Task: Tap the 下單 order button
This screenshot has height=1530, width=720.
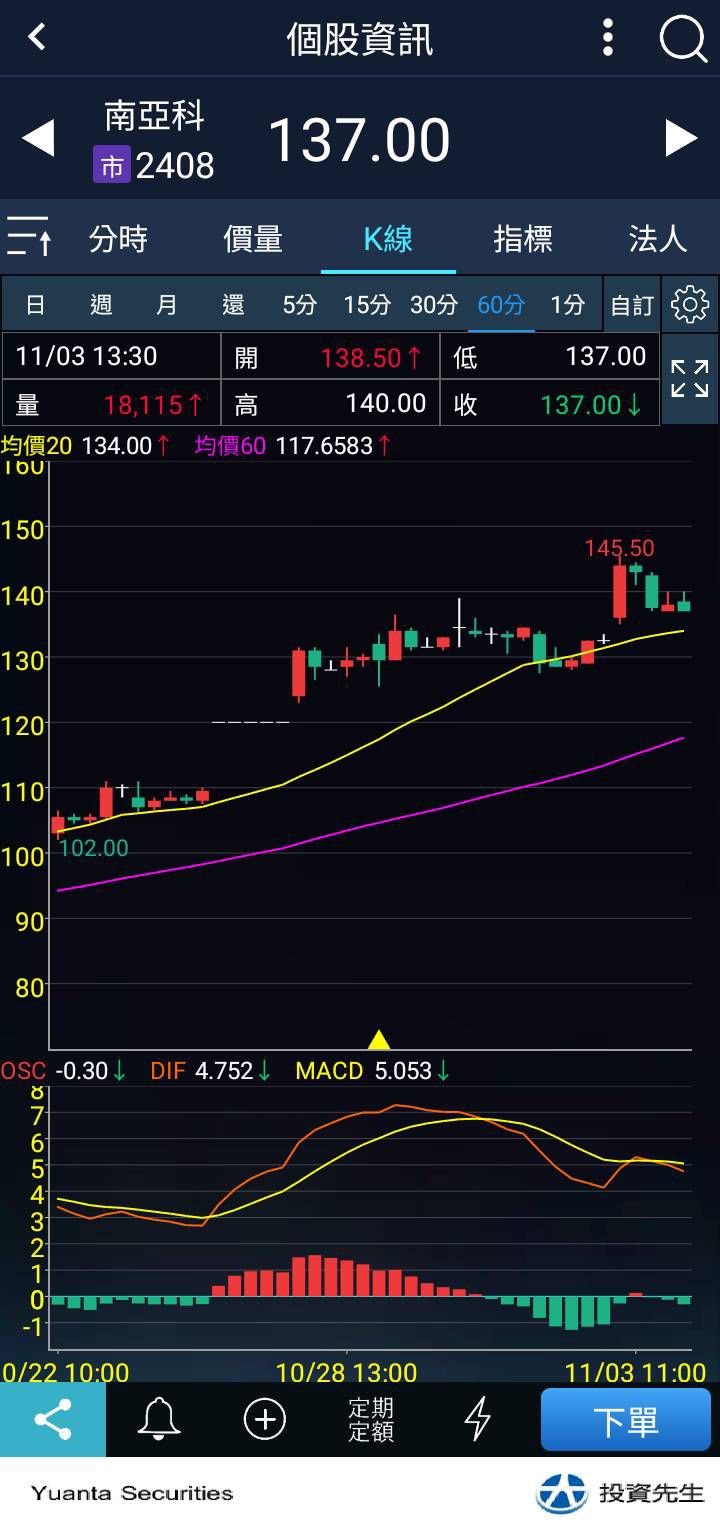Action: click(x=626, y=1419)
